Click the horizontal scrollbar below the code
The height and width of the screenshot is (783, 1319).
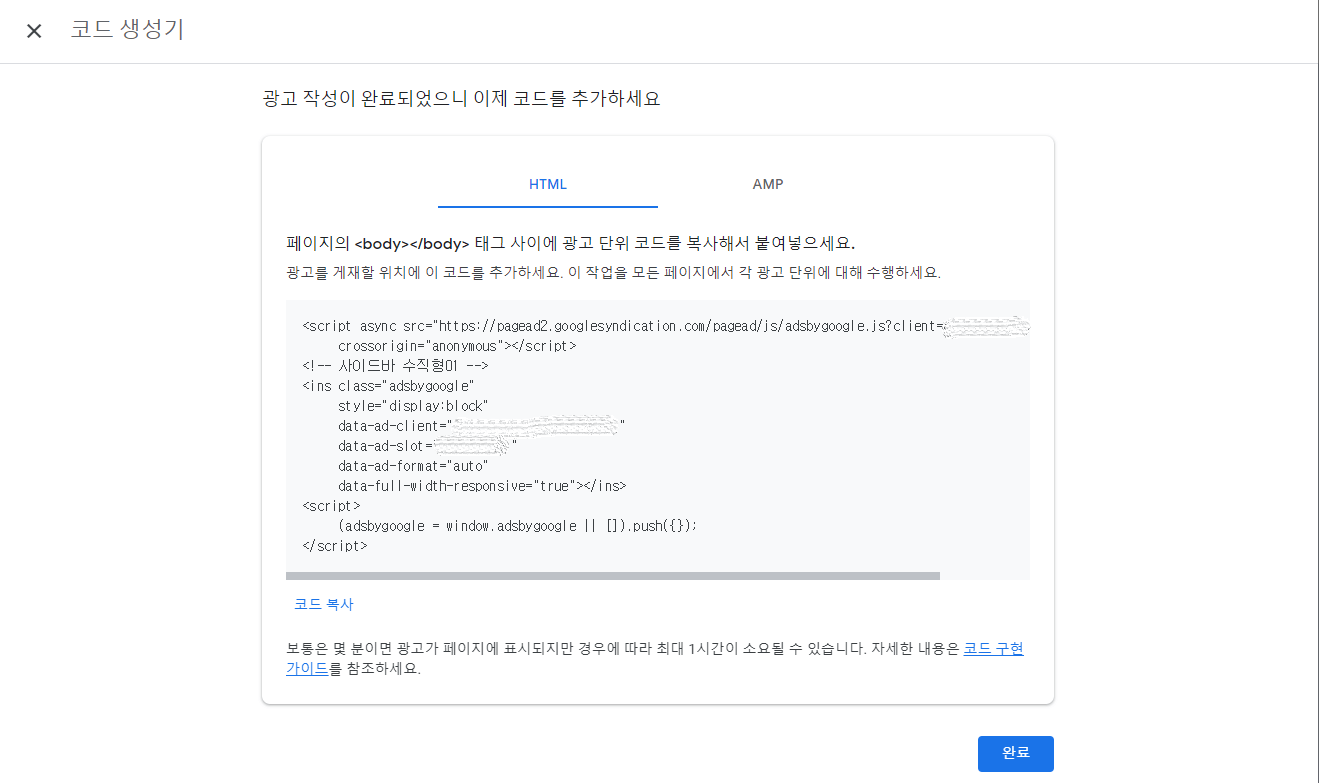click(x=613, y=575)
